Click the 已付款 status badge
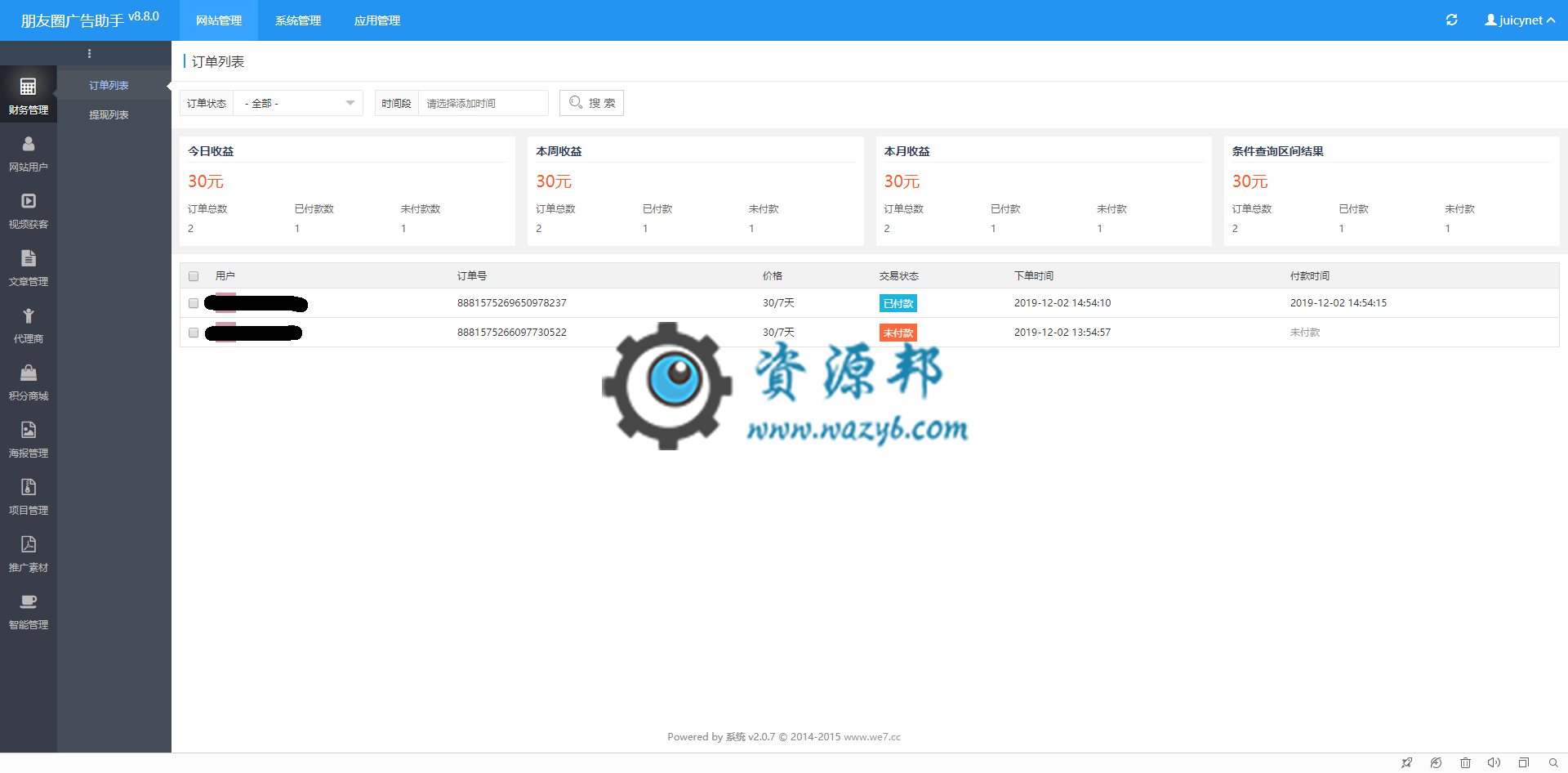The width and height of the screenshot is (1568, 773). 898,303
